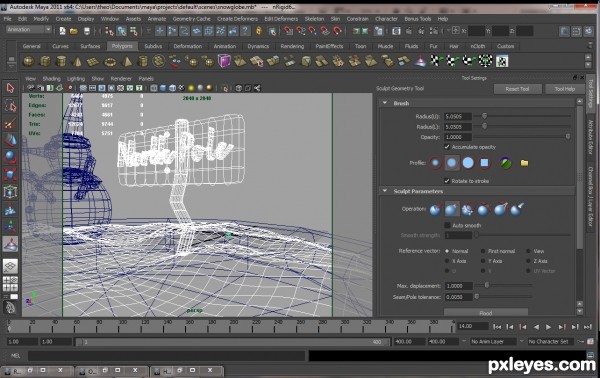Choose the solid circle brush profile
Image resolution: width=600 pixels, height=378 pixels.
click(468, 163)
